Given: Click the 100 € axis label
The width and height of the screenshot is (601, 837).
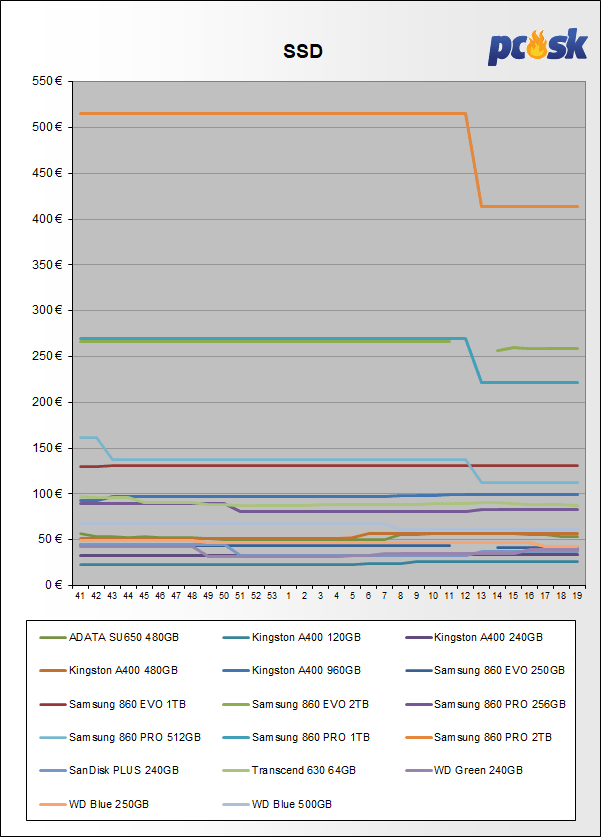Looking at the screenshot, I should point(47,494).
